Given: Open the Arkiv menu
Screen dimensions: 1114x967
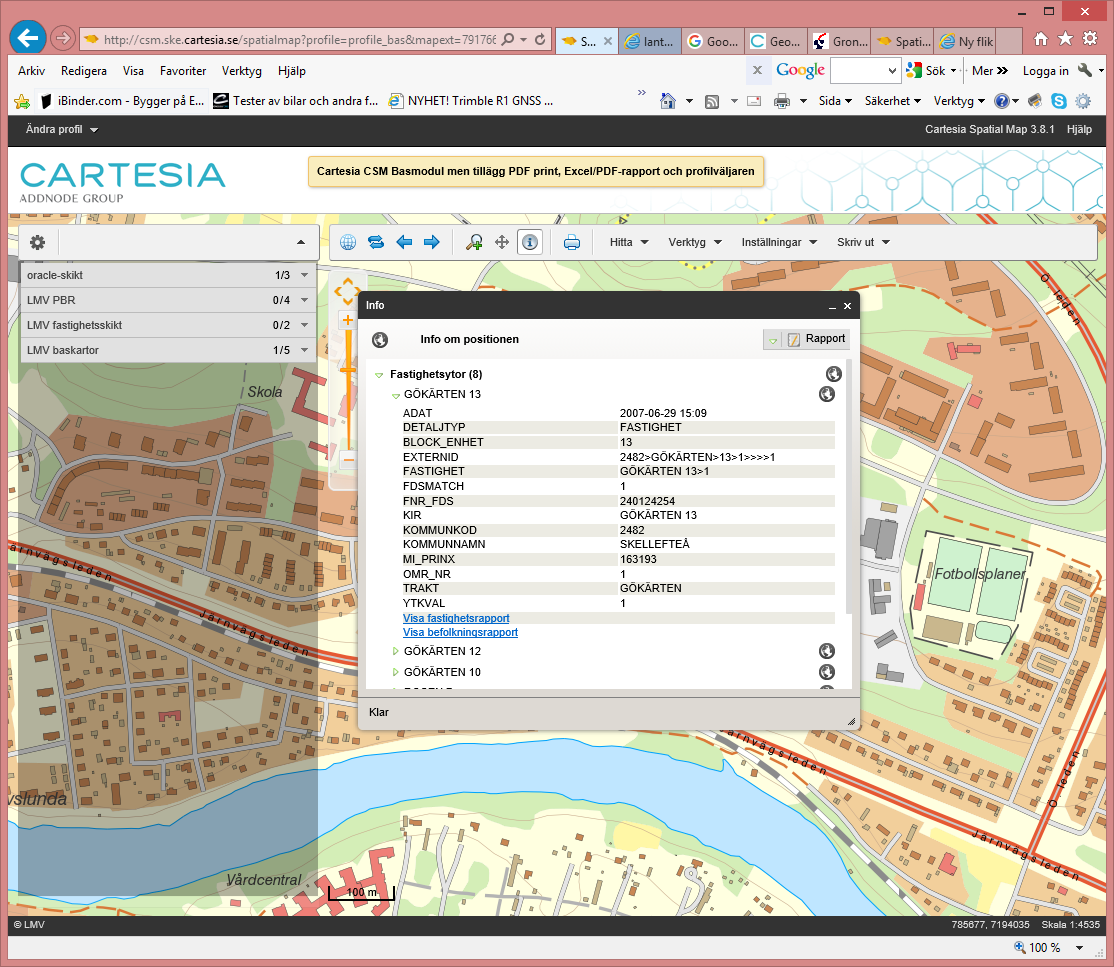Looking at the screenshot, I should click(31, 71).
